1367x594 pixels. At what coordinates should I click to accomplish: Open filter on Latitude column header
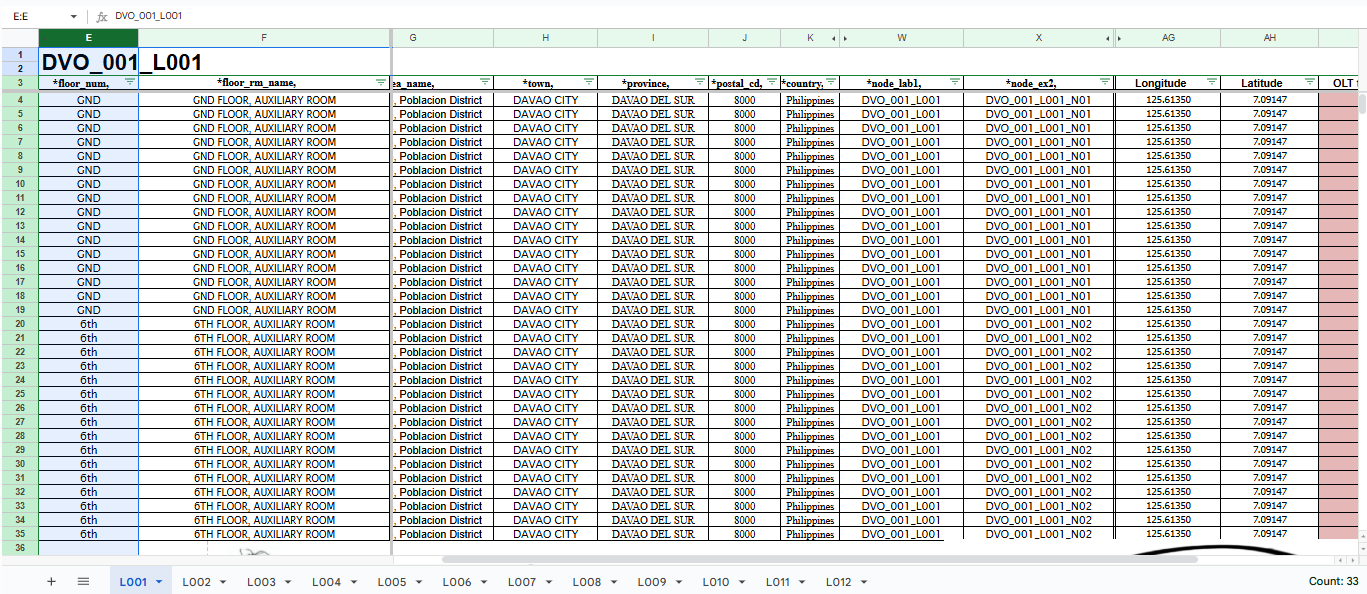(1310, 83)
